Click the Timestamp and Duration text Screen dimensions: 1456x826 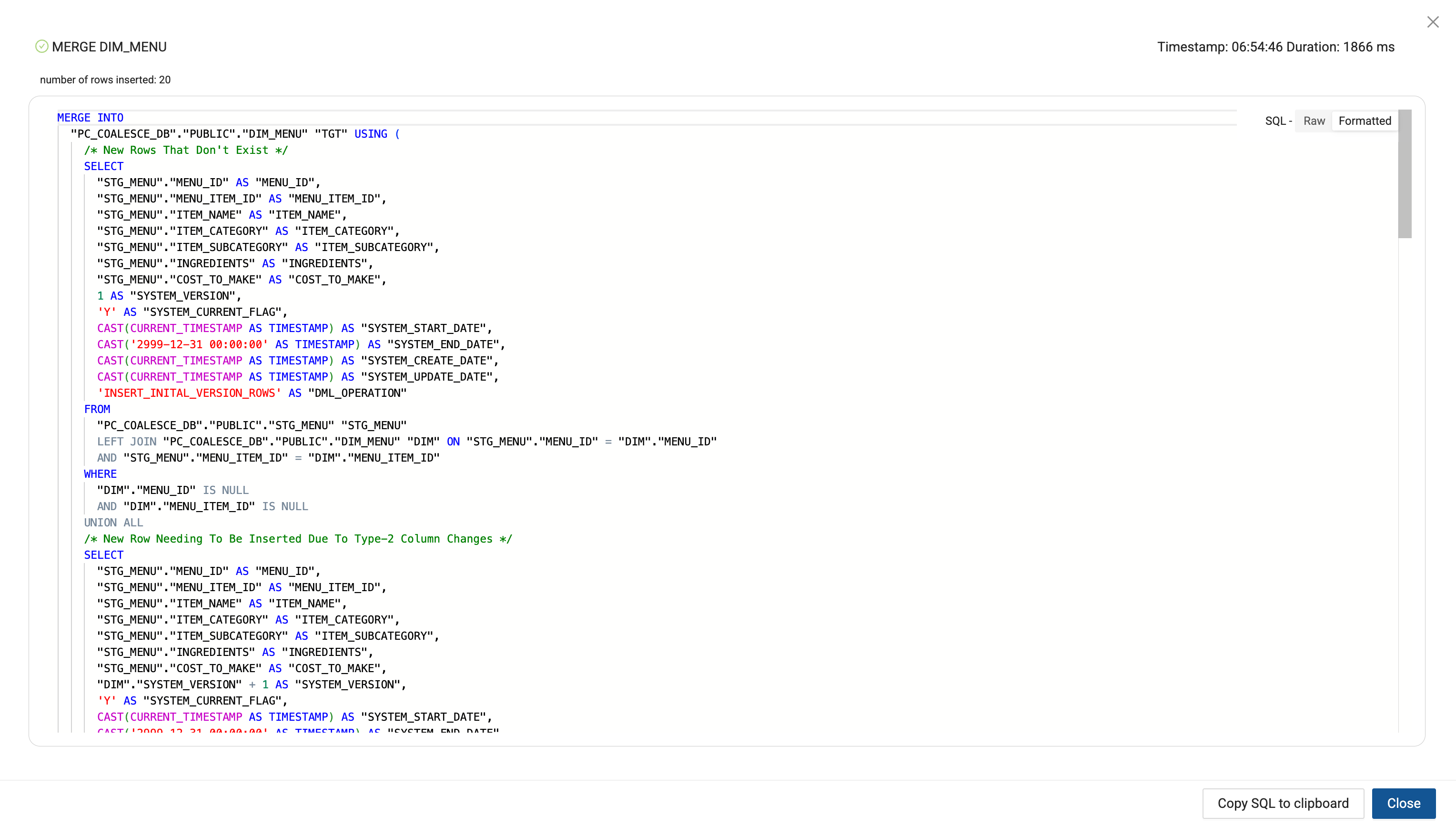tap(1275, 47)
